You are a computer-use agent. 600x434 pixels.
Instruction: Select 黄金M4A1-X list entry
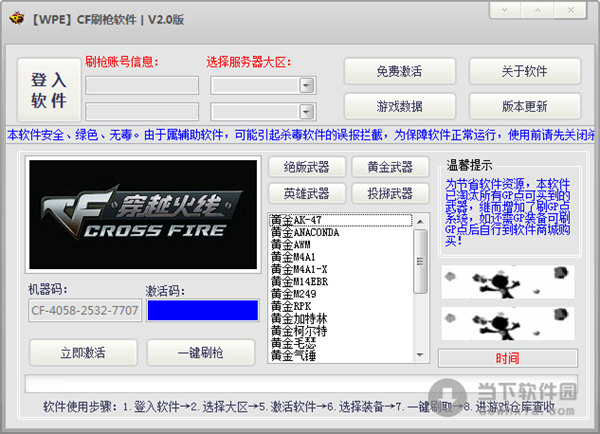(341, 269)
